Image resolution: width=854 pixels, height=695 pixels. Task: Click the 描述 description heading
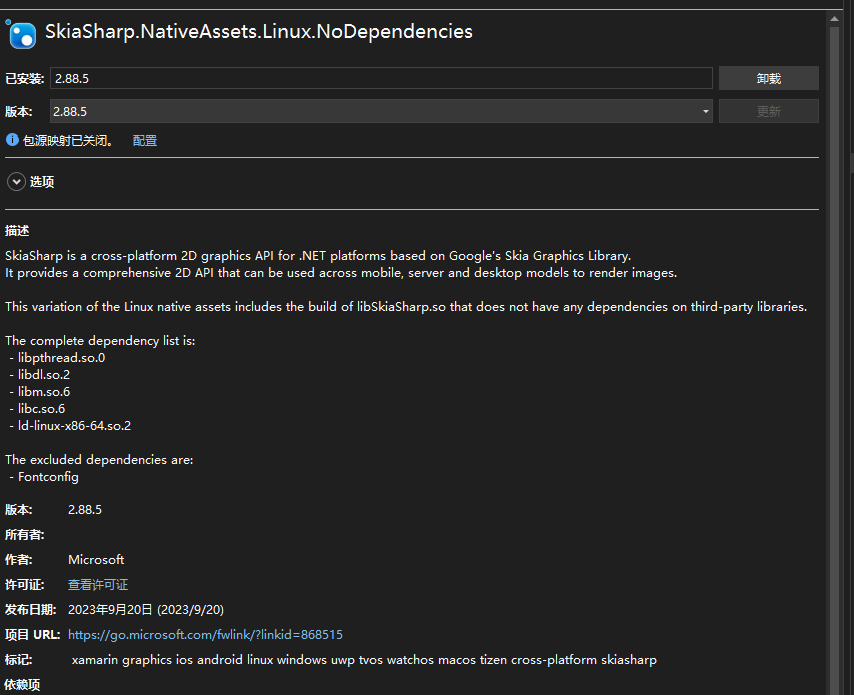17,231
